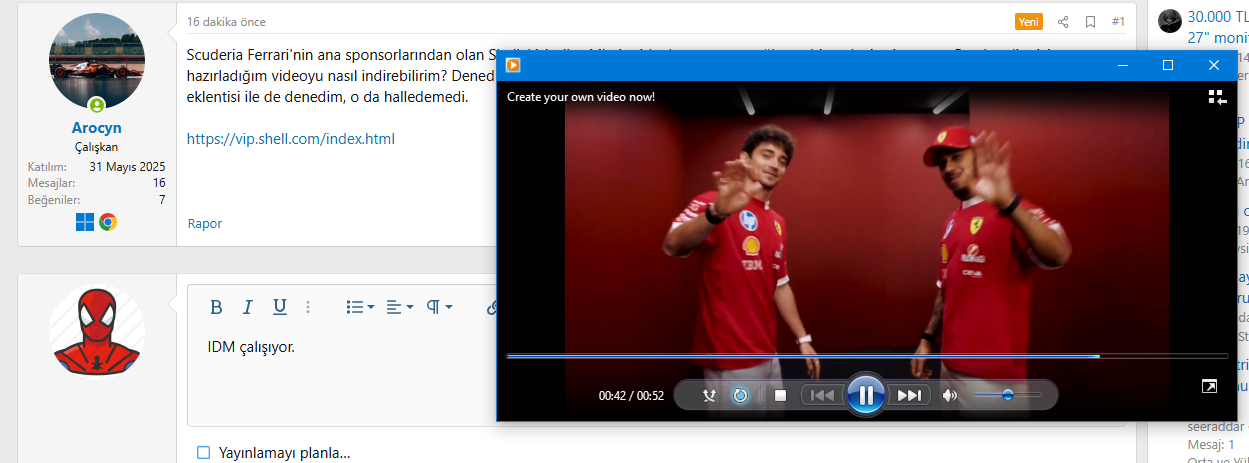Mute the media player volume
Screen dimensions: 1249x463
[x=949, y=395]
